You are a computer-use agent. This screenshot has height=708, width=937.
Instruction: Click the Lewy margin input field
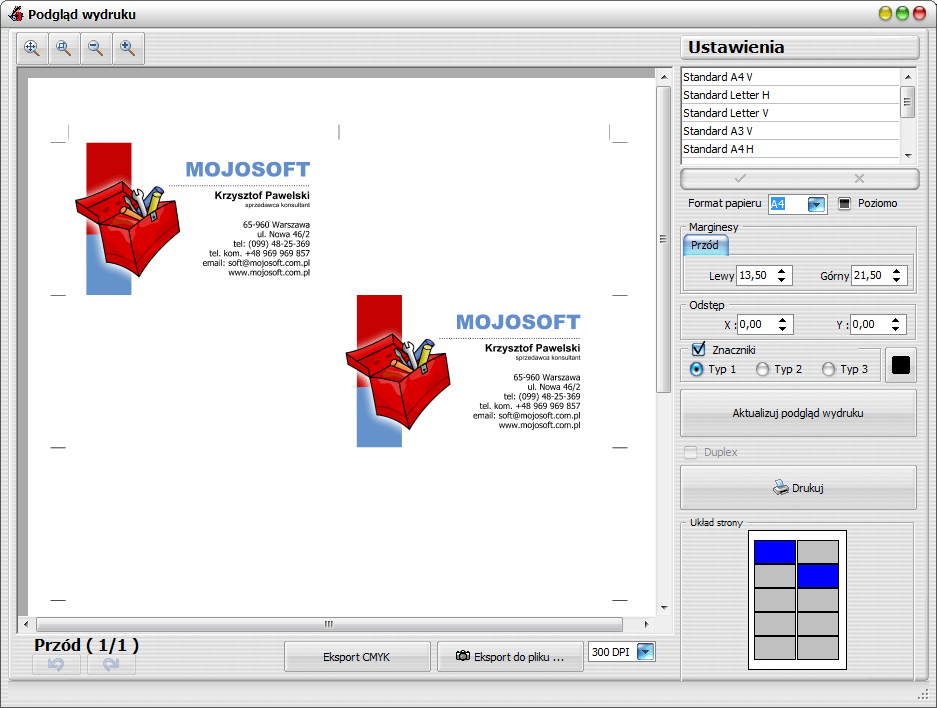pos(756,275)
